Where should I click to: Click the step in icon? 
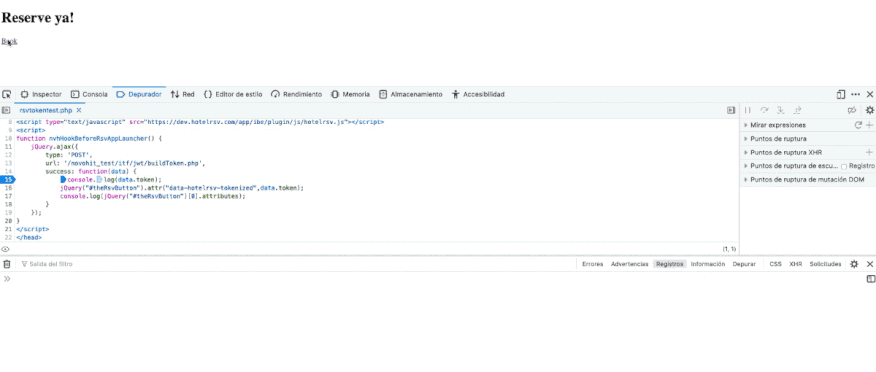pos(780,111)
